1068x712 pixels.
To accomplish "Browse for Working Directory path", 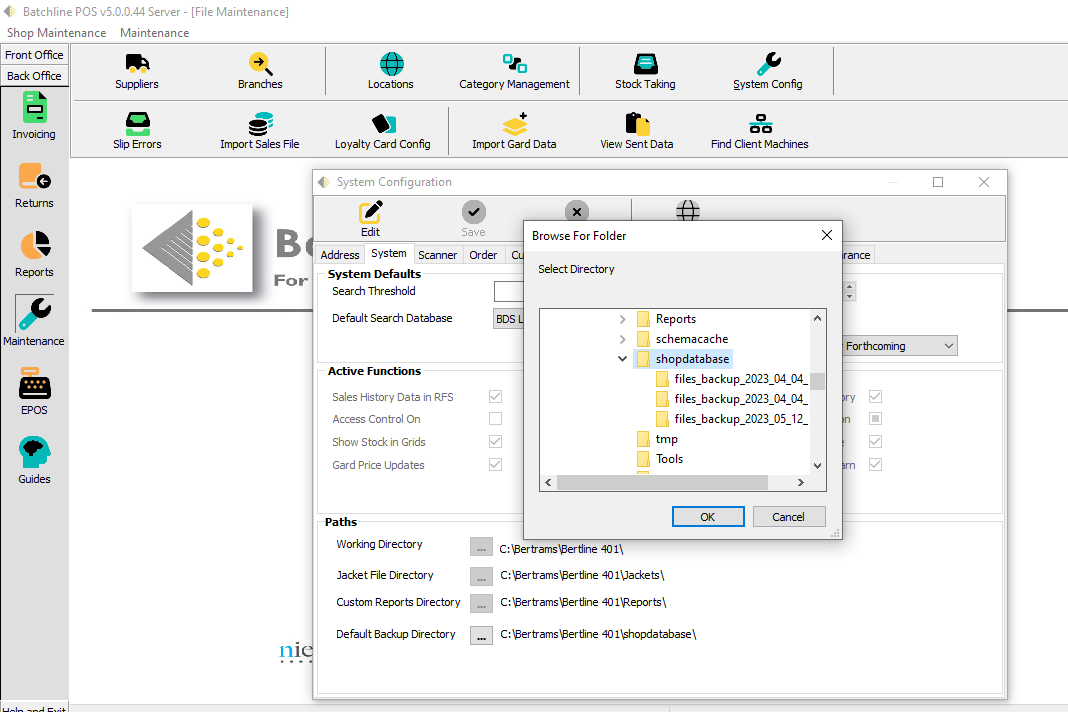I will point(481,547).
